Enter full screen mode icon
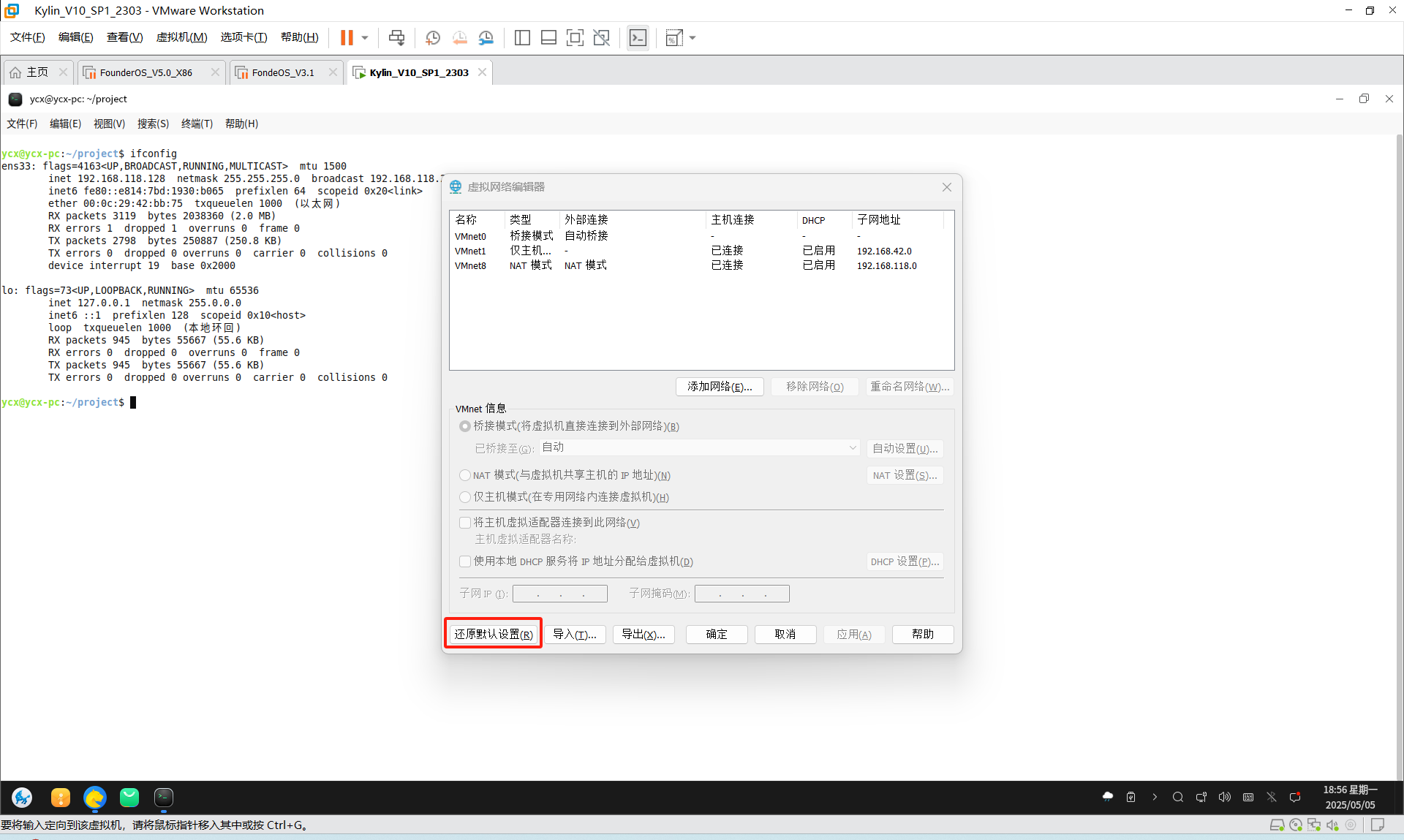Screen dimensions: 1404x840 point(575,38)
